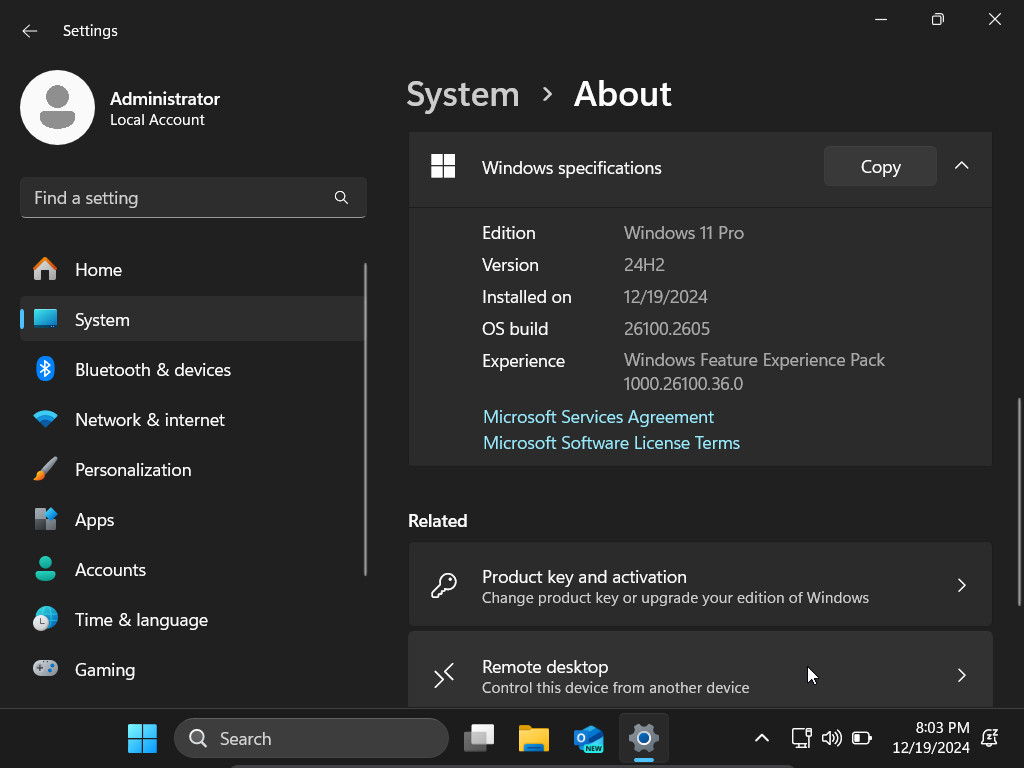Click System in the breadcrumb header
The width and height of the screenshot is (1024, 768).
pyautogui.click(x=462, y=94)
